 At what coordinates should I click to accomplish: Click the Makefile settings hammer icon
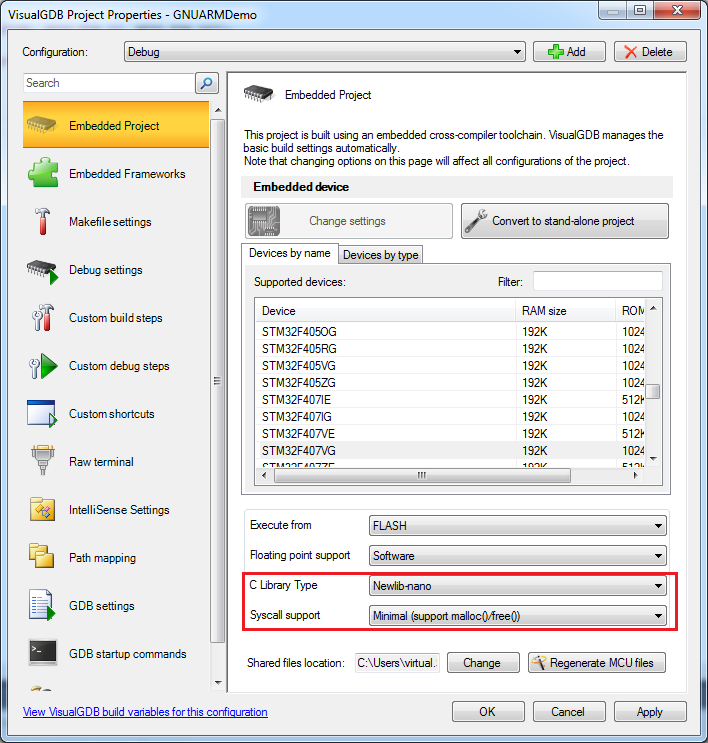42,221
